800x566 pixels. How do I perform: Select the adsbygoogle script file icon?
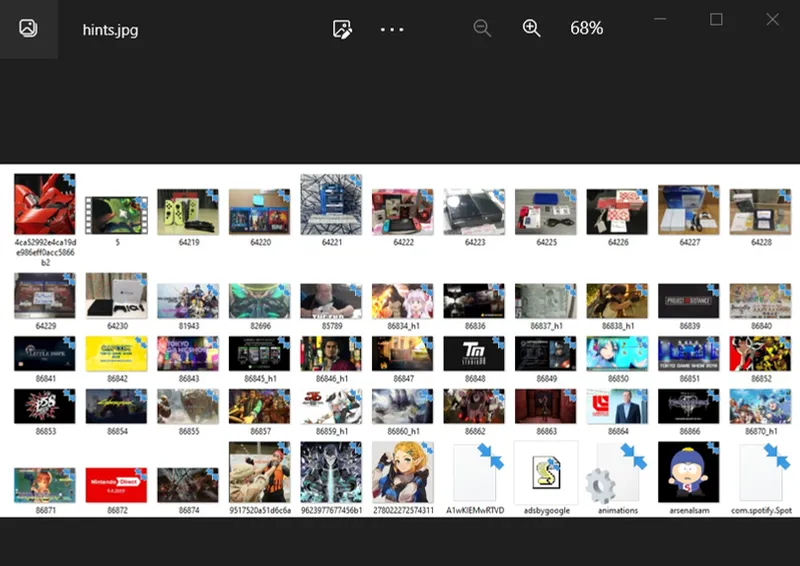point(546,473)
